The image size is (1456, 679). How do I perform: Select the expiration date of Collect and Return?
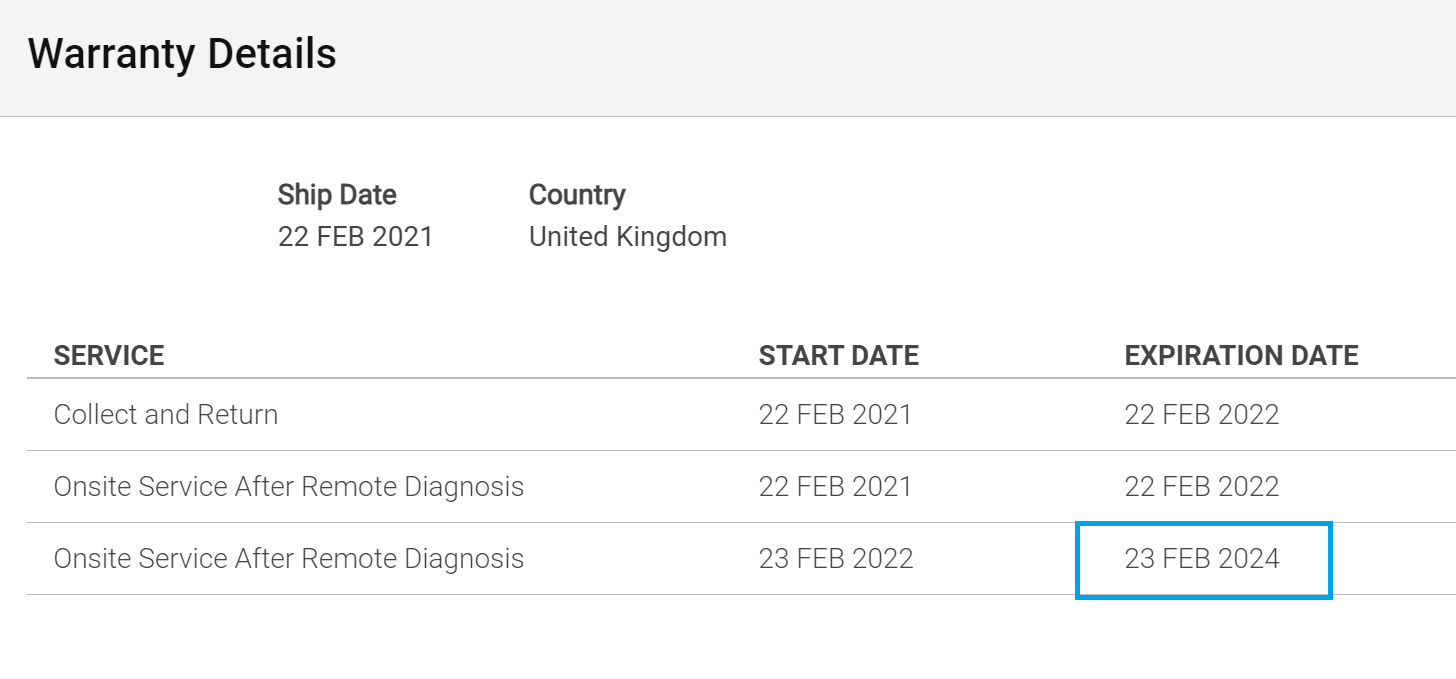[1201, 415]
